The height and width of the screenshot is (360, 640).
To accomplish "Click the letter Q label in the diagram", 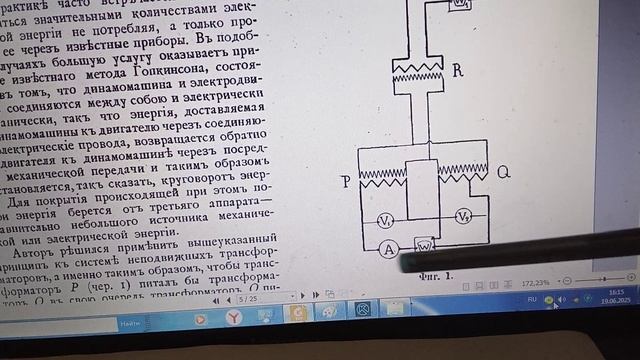I will pos(504,172).
